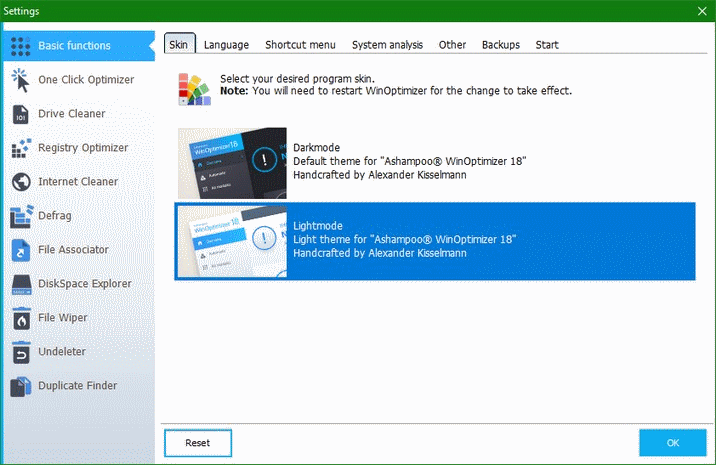The height and width of the screenshot is (465, 716).
Task: Open the Shortcut menu tab
Action: coord(300,45)
